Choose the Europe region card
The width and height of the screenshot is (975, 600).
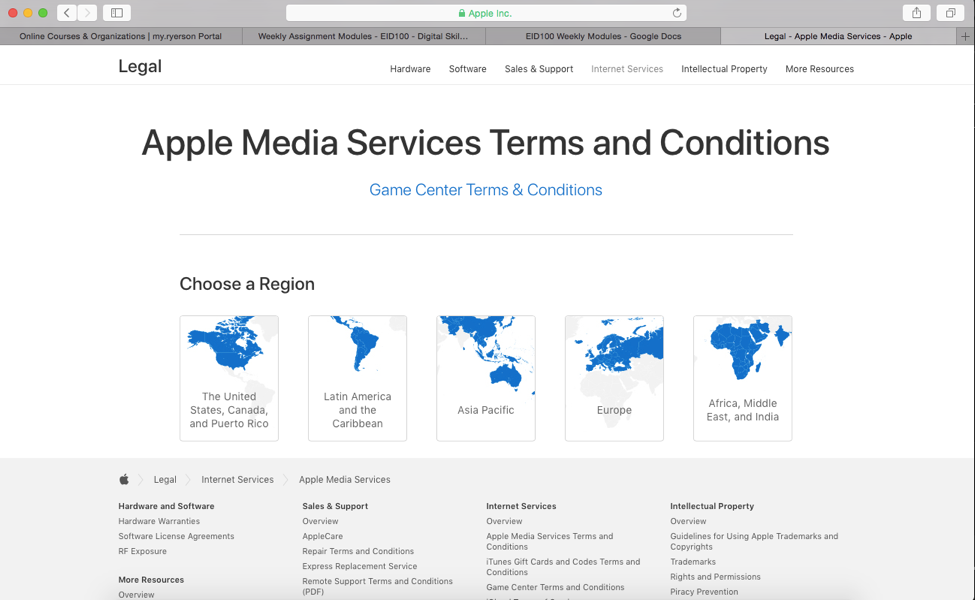point(614,378)
